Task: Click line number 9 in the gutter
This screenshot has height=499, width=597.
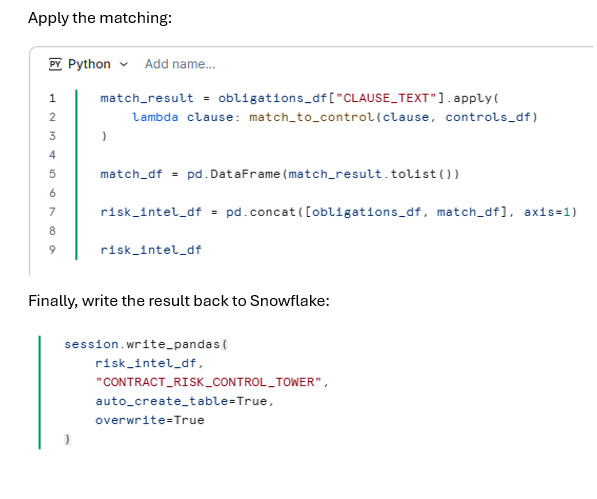Action: pyautogui.click(x=52, y=250)
